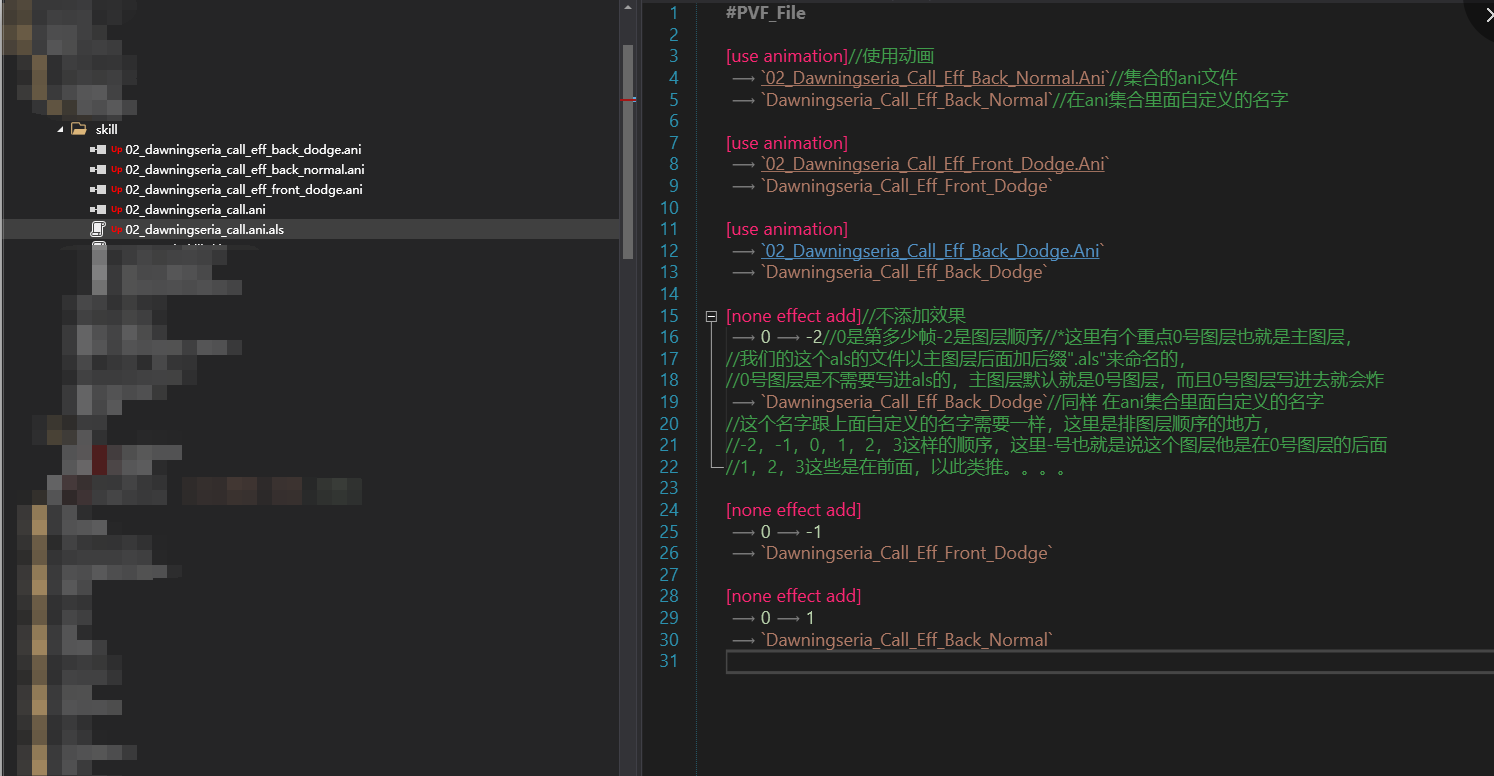This screenshot has width=1494, height=776.
Task: Click line number 24 in the gutter
Action: 668,510
